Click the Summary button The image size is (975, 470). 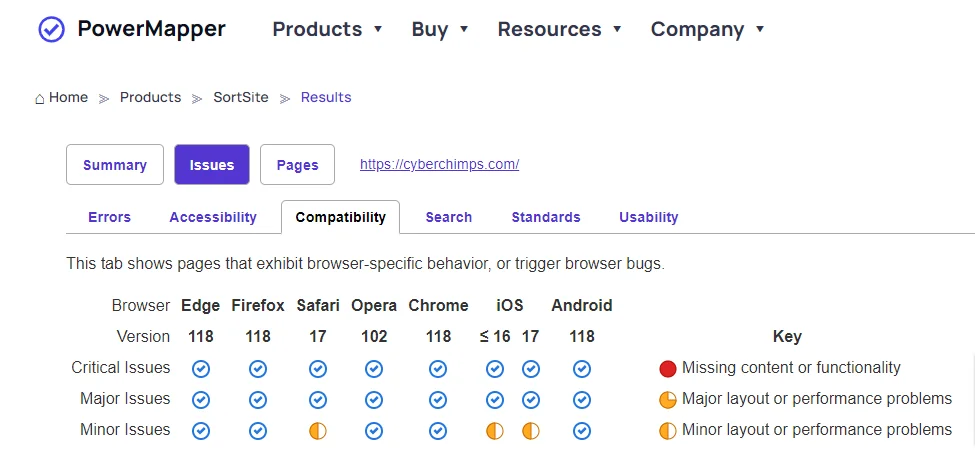coord(115,165)
